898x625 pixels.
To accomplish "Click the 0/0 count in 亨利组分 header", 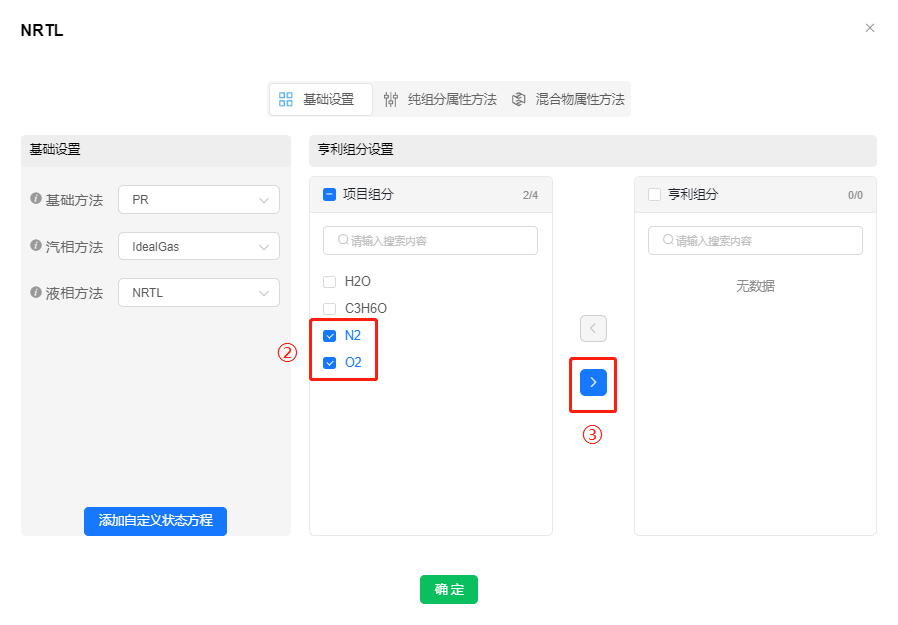I will [855, 195].
